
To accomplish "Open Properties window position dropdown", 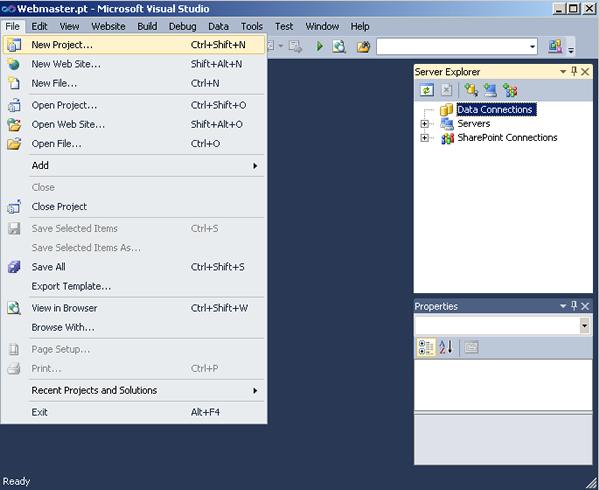I will coord(563,306).
